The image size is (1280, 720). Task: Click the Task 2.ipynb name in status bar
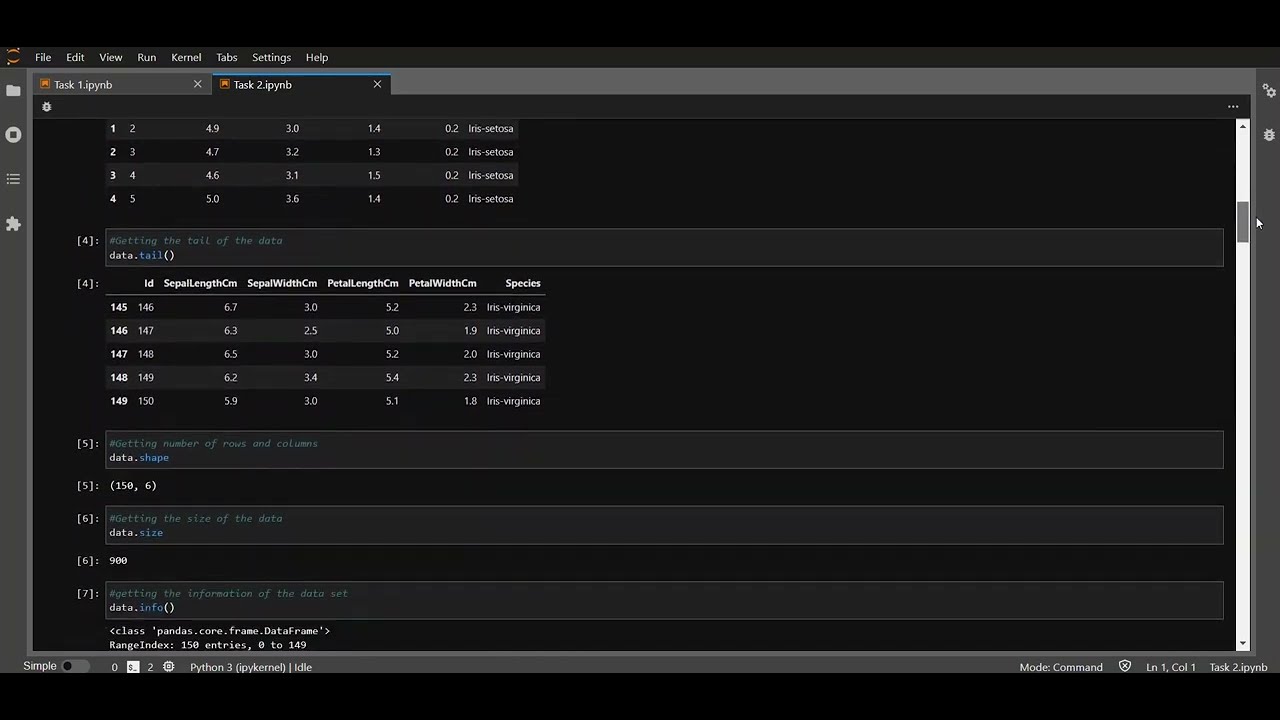click(1238, 667)
